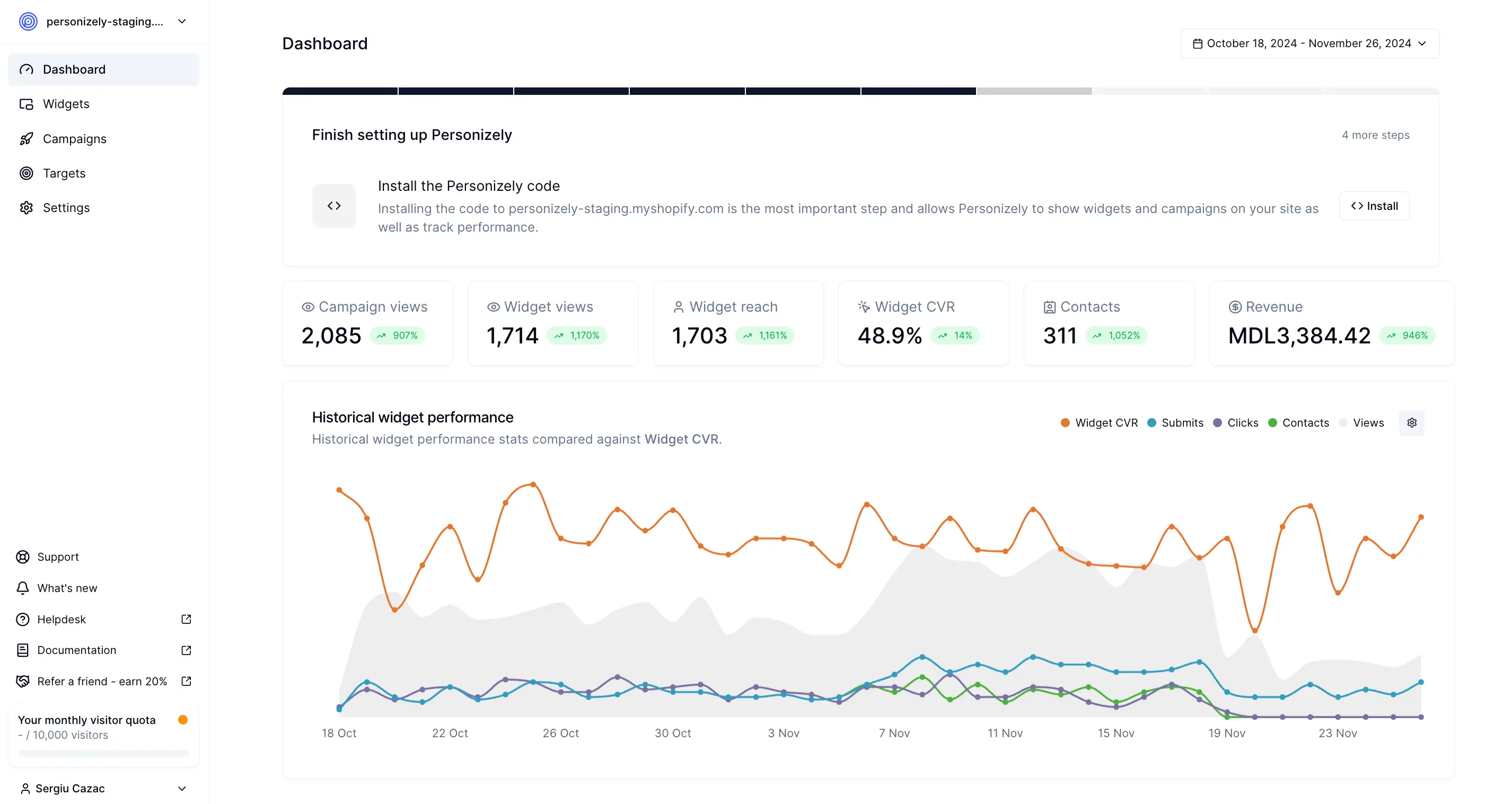This screenshot has width=1512, height=804.
Task: Click '7 Nov' axis label on chart
Action: pyautogui.click(x=894, y=733)
